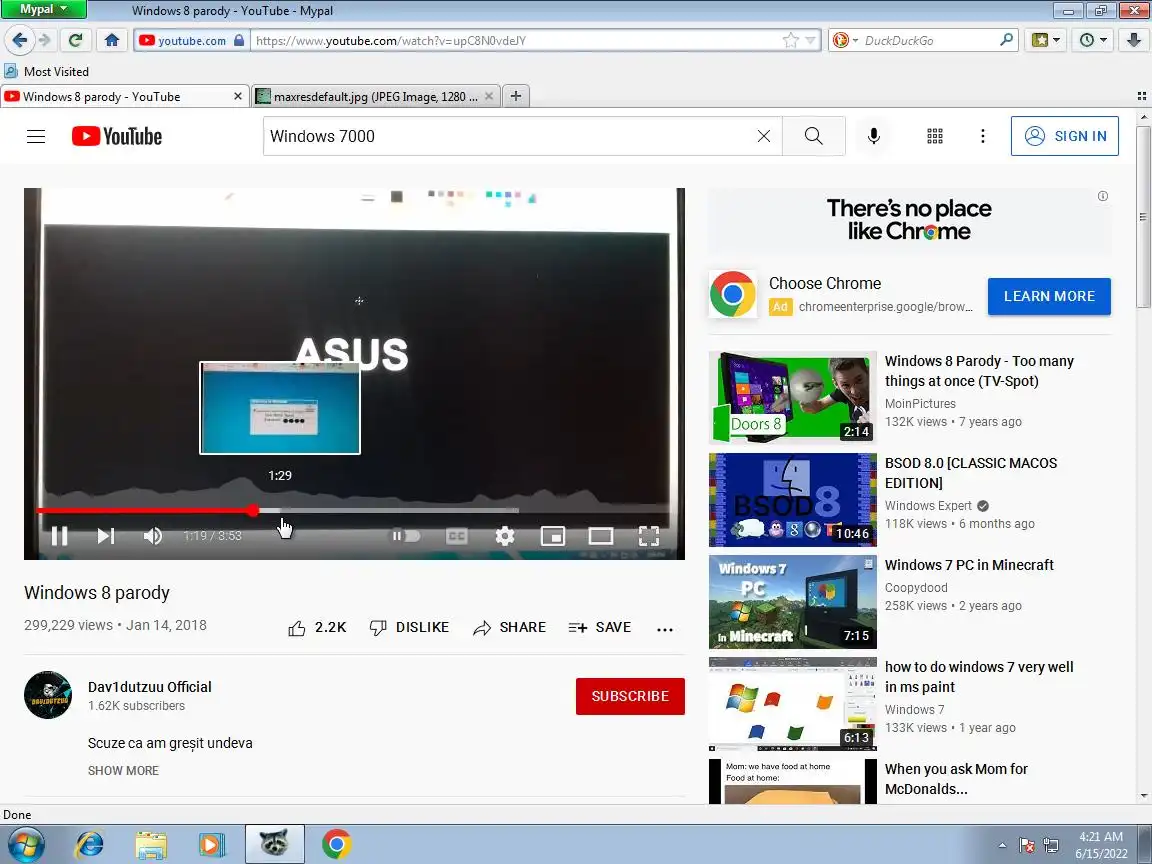Click the red playhead scrubber dot
Screen dimensions: 1152x864
point(253,510)
